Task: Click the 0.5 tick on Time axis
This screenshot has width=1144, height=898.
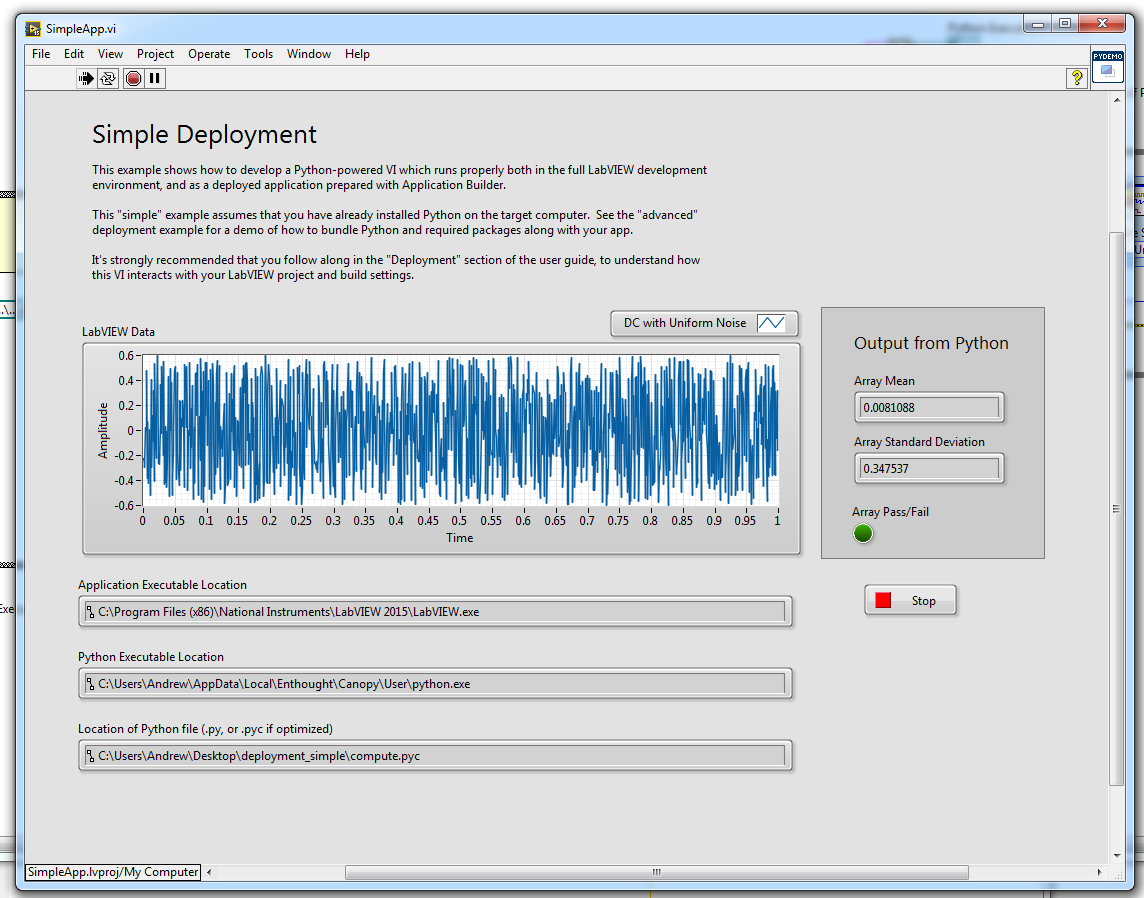Action: (x=459, y=521)
